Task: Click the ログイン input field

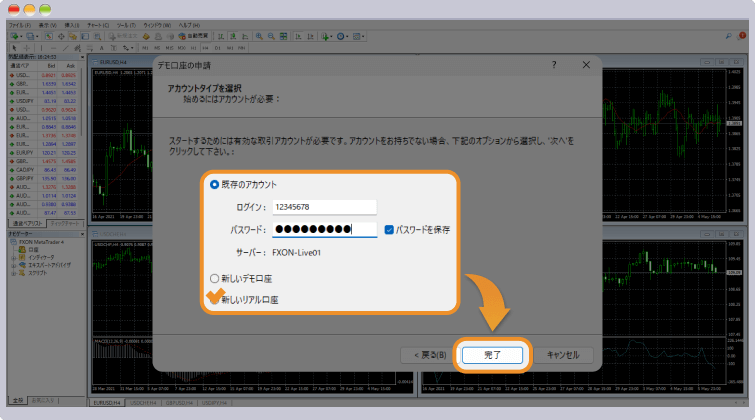Action: coord(325,207)
